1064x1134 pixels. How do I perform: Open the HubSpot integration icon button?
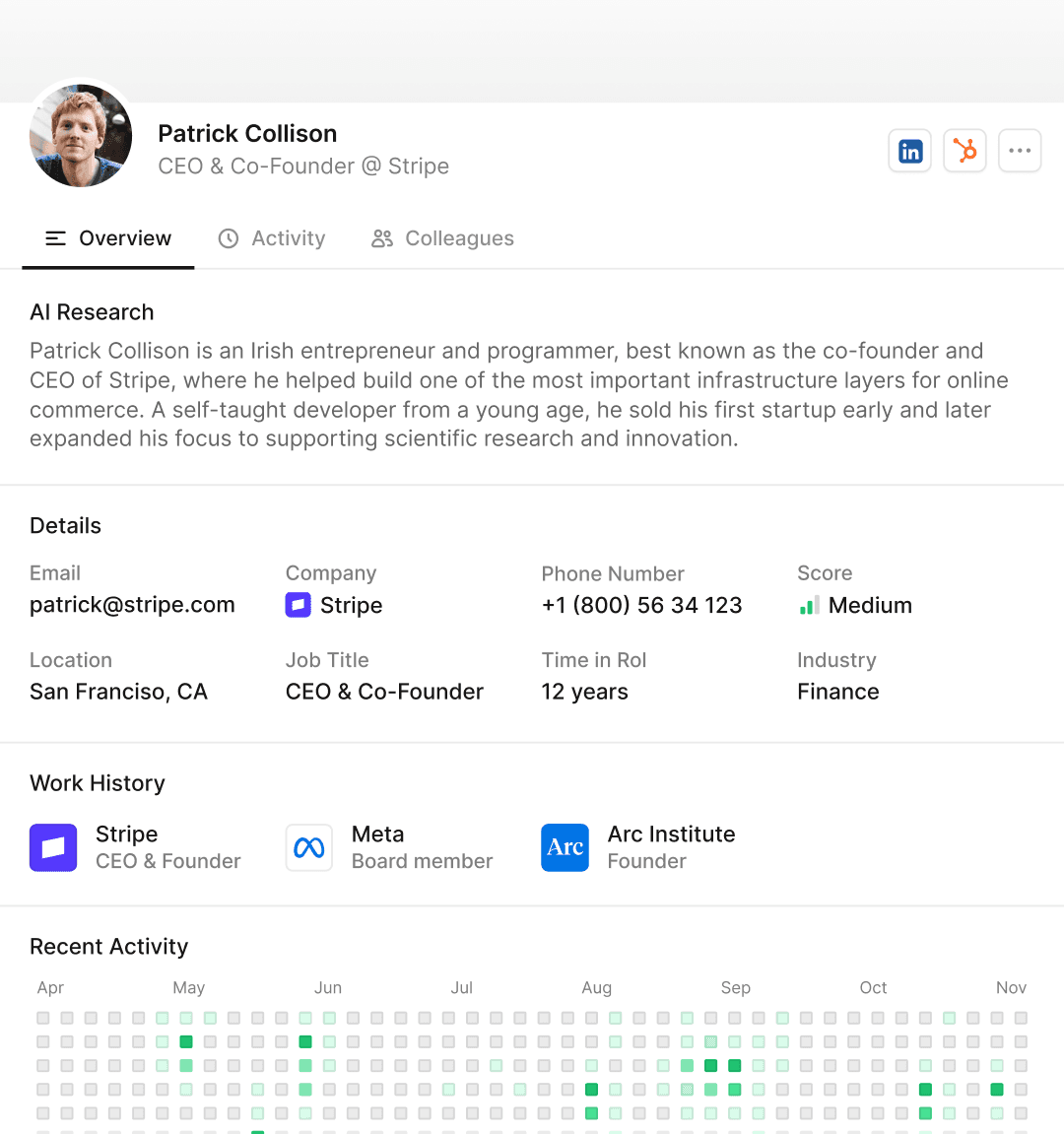(964, 151)
